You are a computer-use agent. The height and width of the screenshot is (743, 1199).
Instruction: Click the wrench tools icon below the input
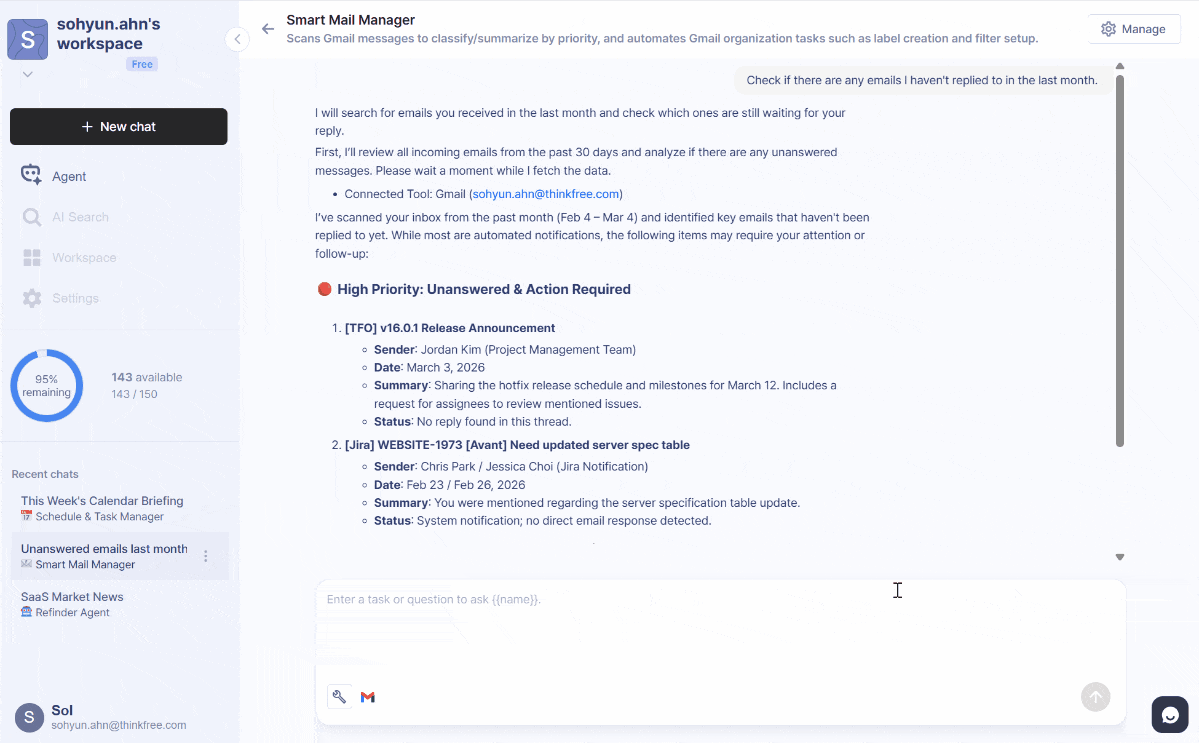pos(339,696)
